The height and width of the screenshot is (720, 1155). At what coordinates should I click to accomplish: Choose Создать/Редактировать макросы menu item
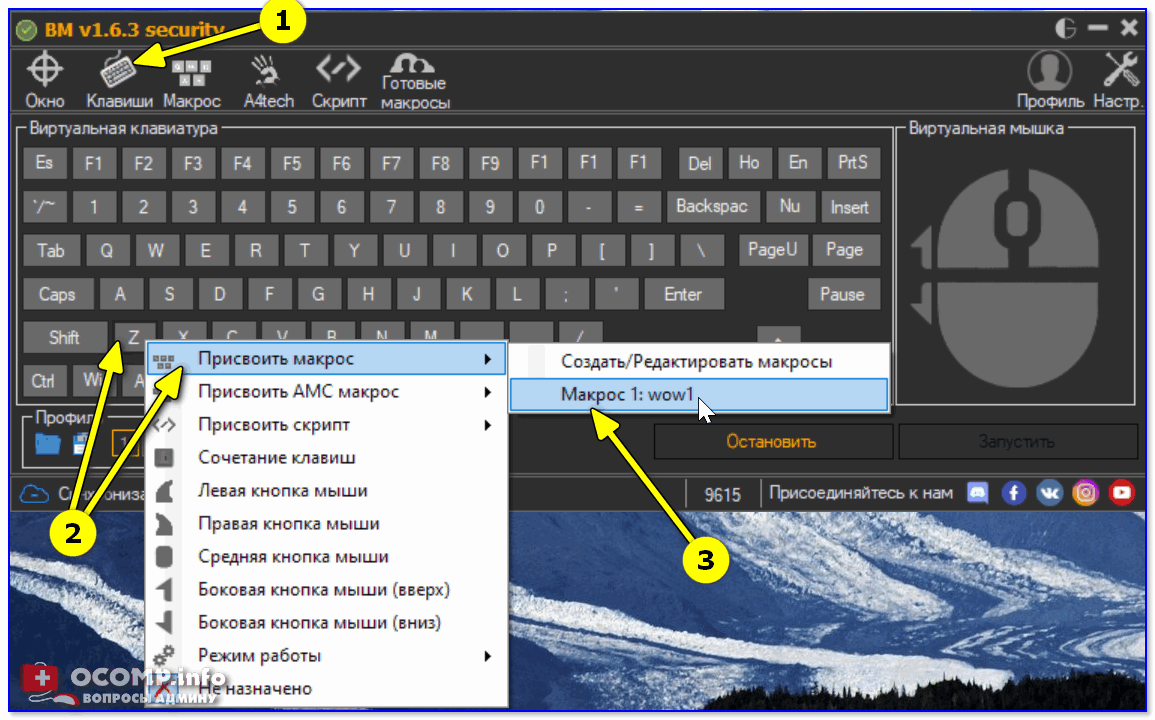pos(697,361)
